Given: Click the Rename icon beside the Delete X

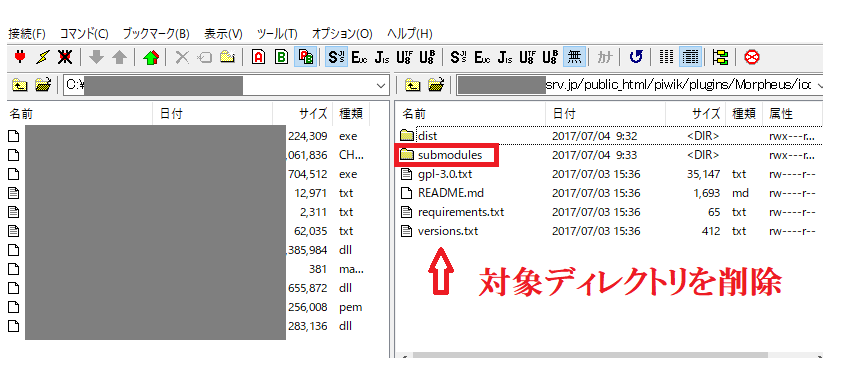Looking at the screenshot, I should tap(205, 57).
